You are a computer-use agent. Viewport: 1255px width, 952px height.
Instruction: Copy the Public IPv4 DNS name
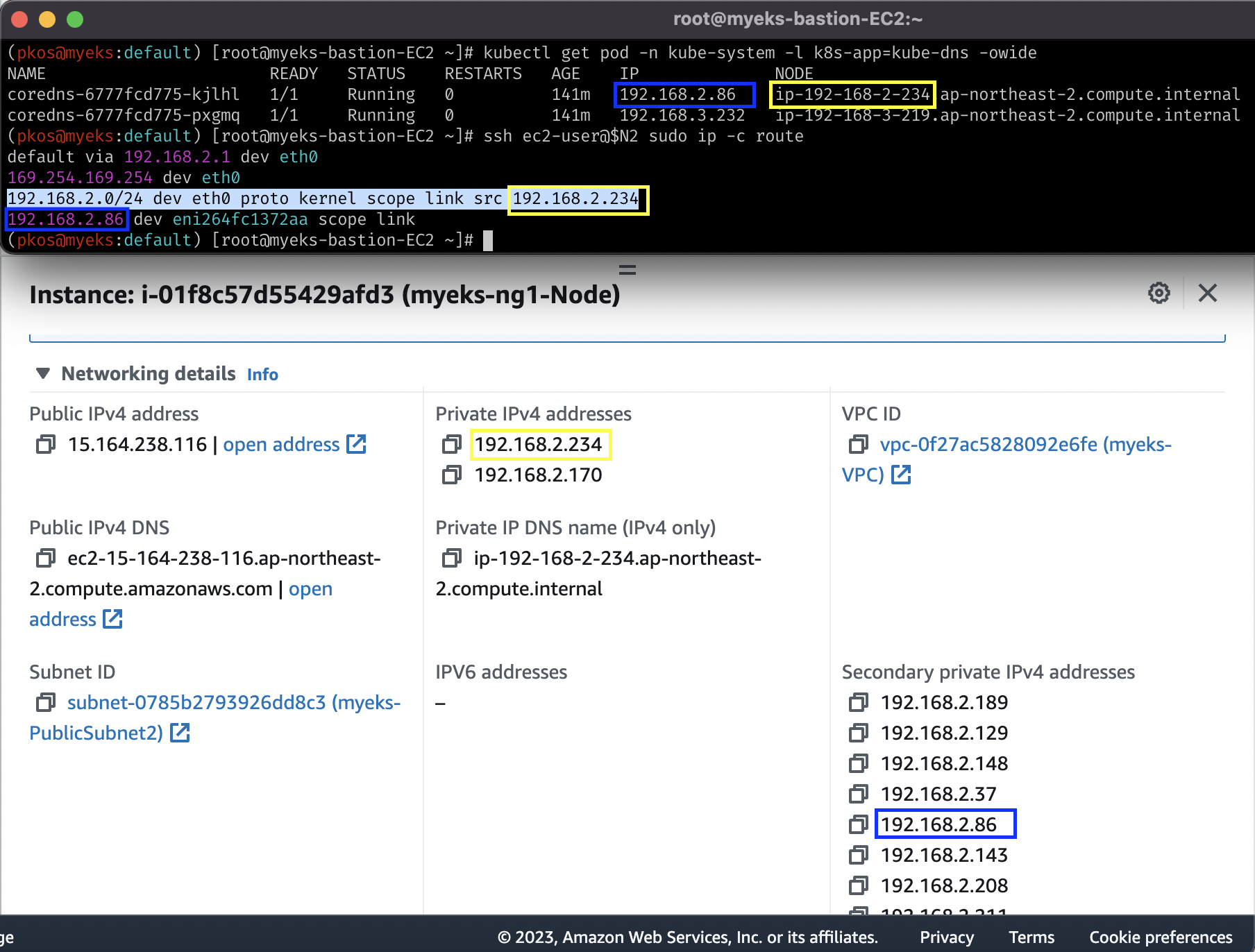(x=46, y=558)
